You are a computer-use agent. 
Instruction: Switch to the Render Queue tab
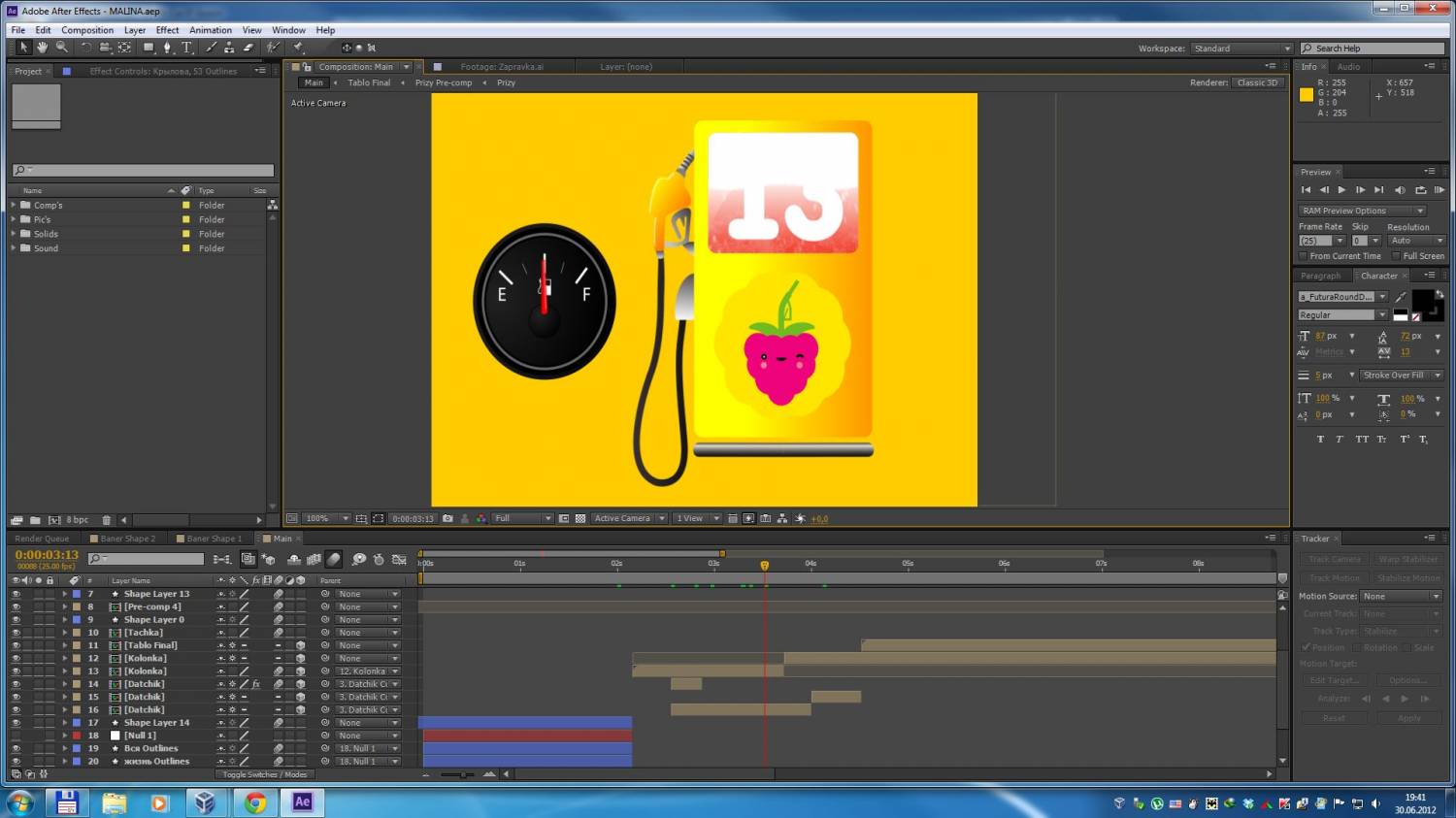click(42, 539)
